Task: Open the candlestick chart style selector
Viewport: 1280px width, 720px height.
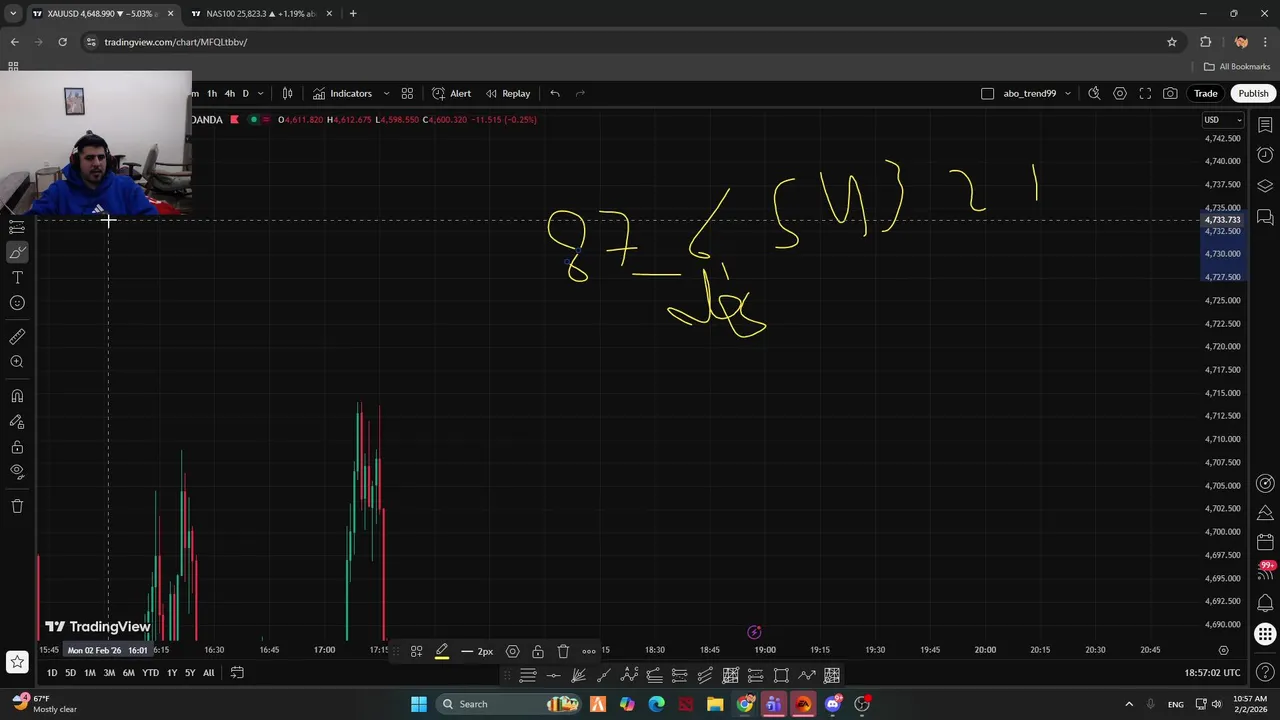Action: [287, 93]
